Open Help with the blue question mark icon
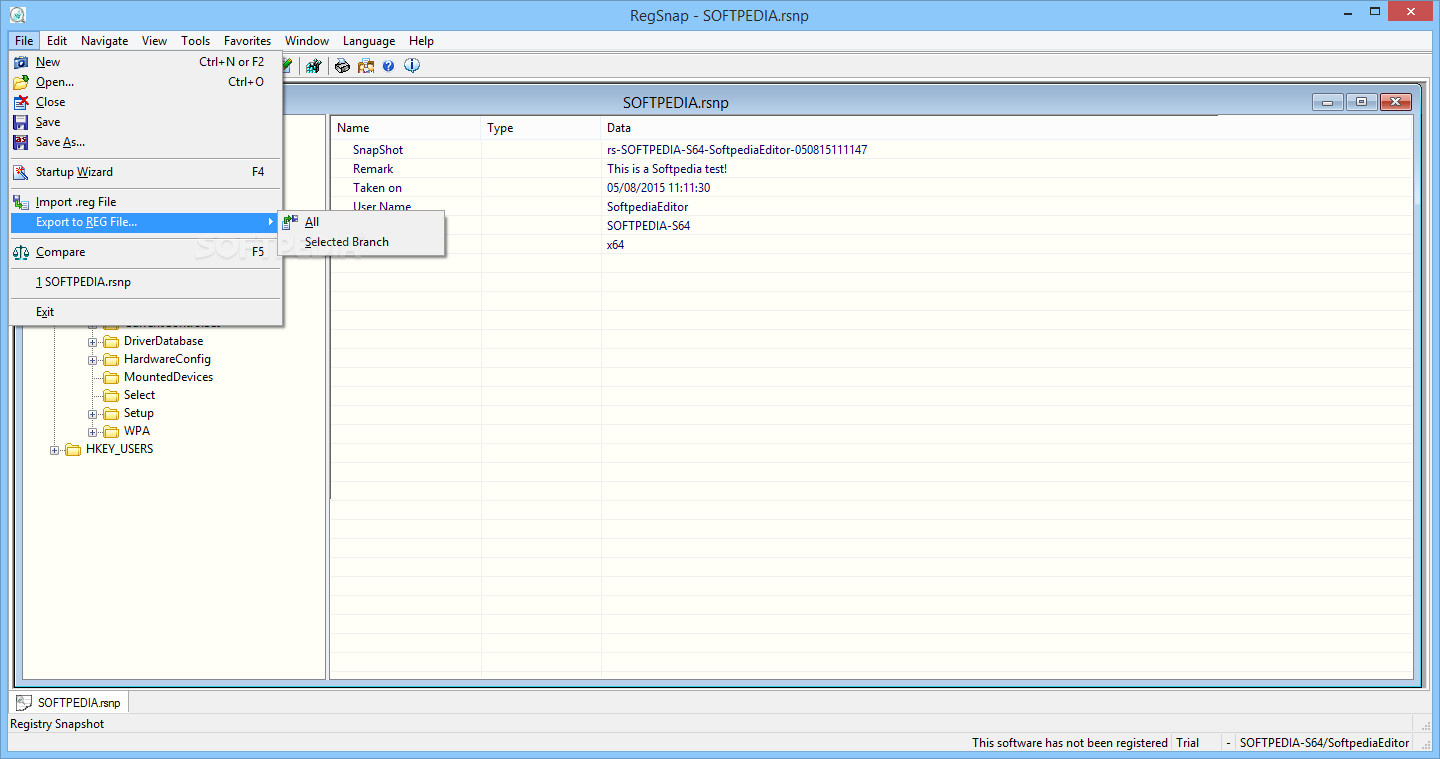The height and width of the screenshot is (759, 1440). [388, 66]
